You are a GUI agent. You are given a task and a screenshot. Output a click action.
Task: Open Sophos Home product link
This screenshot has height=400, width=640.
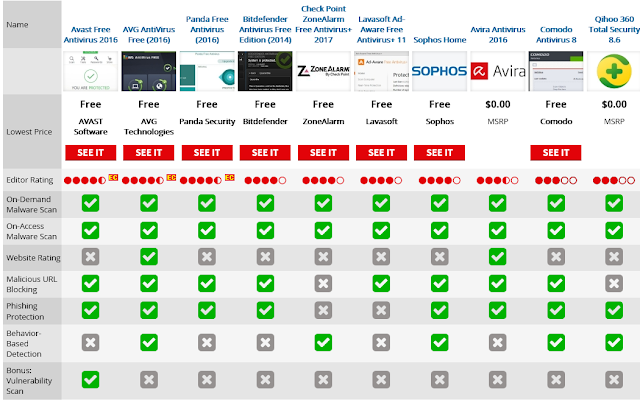tap(440, 40)
